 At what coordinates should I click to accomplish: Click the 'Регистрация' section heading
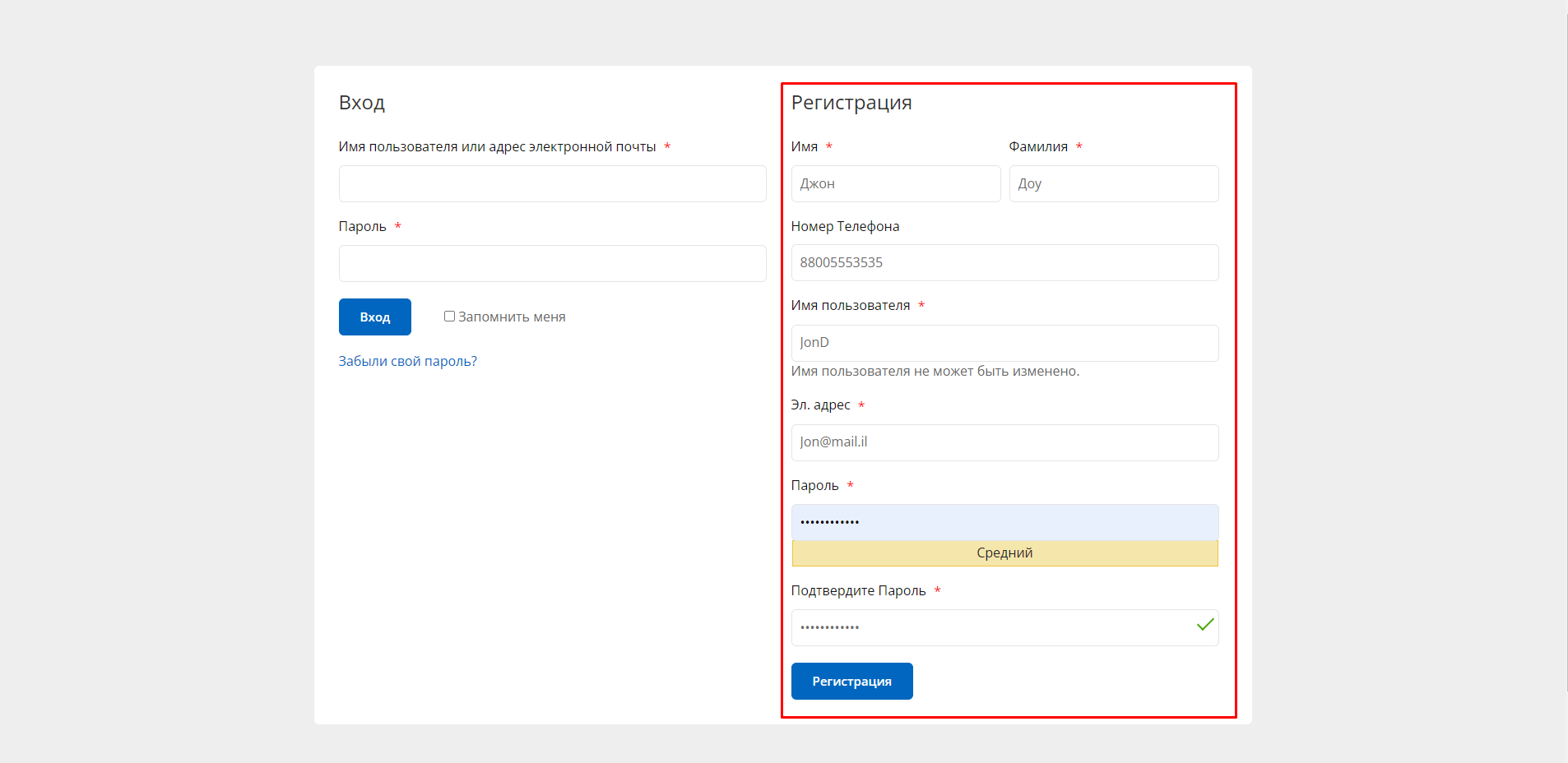pos(851,103)
